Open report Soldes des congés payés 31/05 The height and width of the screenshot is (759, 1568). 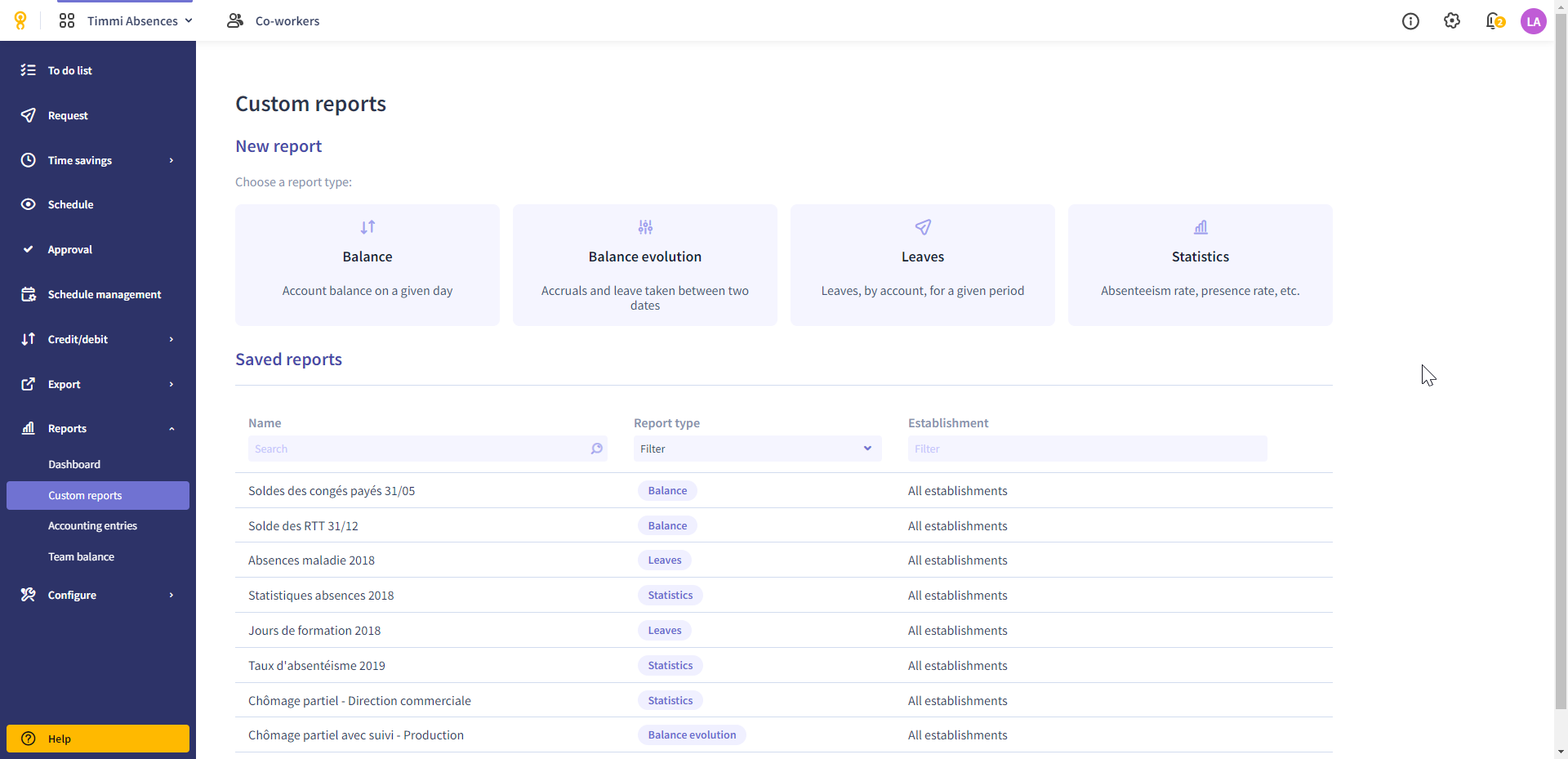coord(784,490)
